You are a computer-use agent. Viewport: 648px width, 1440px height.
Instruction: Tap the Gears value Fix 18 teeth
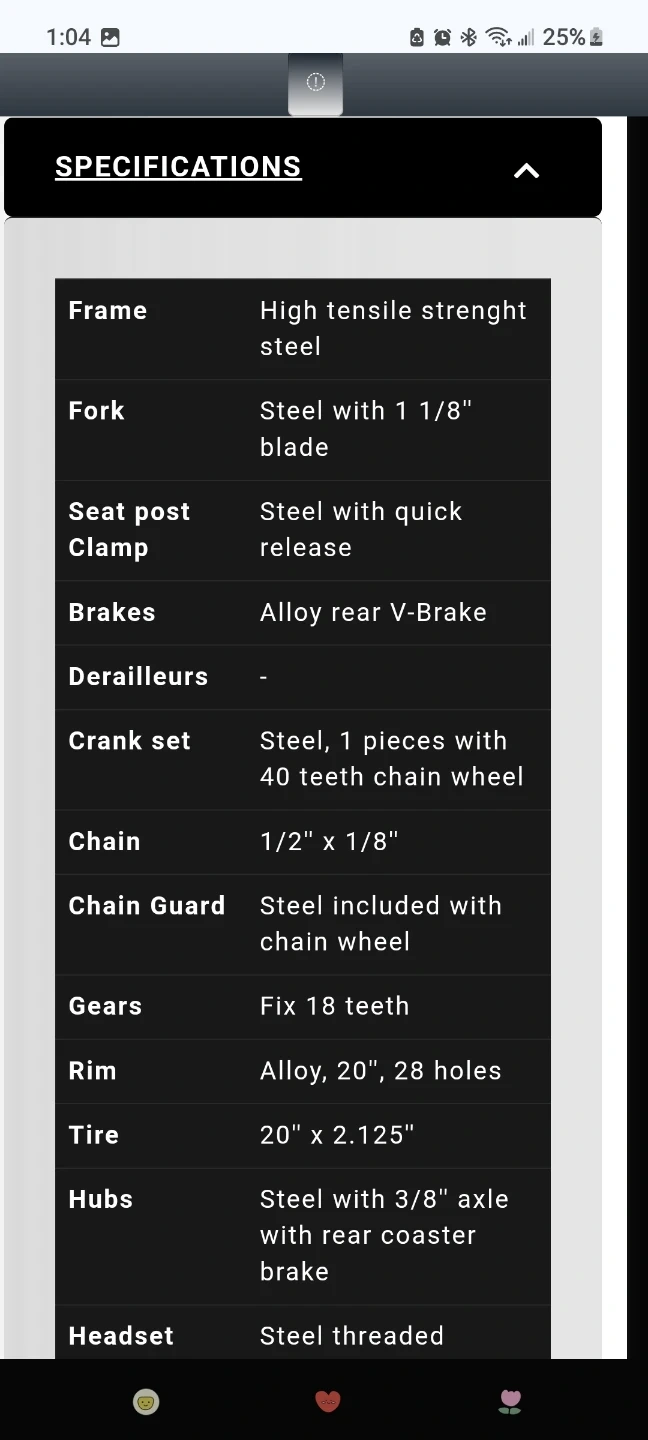coord(334,1006)
